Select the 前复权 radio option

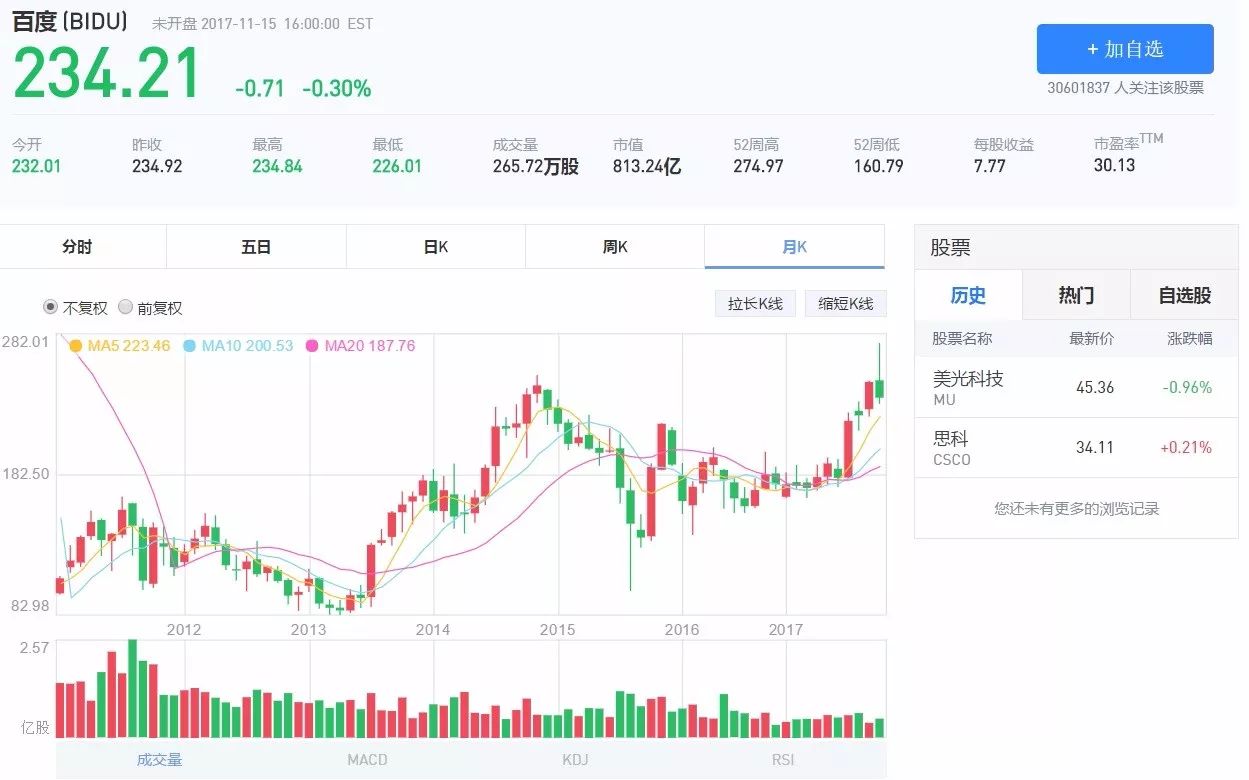126,307
